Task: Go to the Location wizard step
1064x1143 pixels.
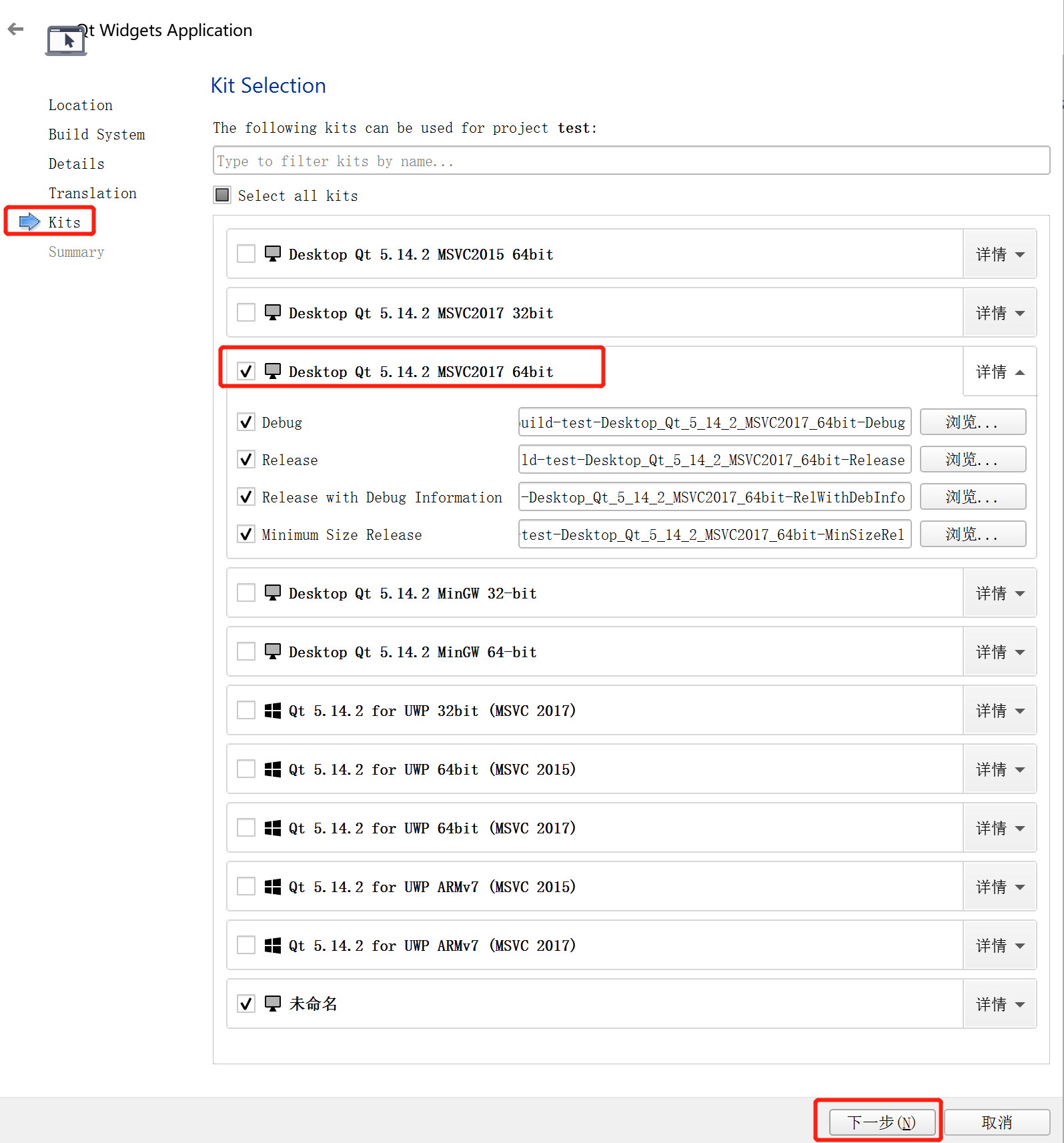Action: pos(81,105)
